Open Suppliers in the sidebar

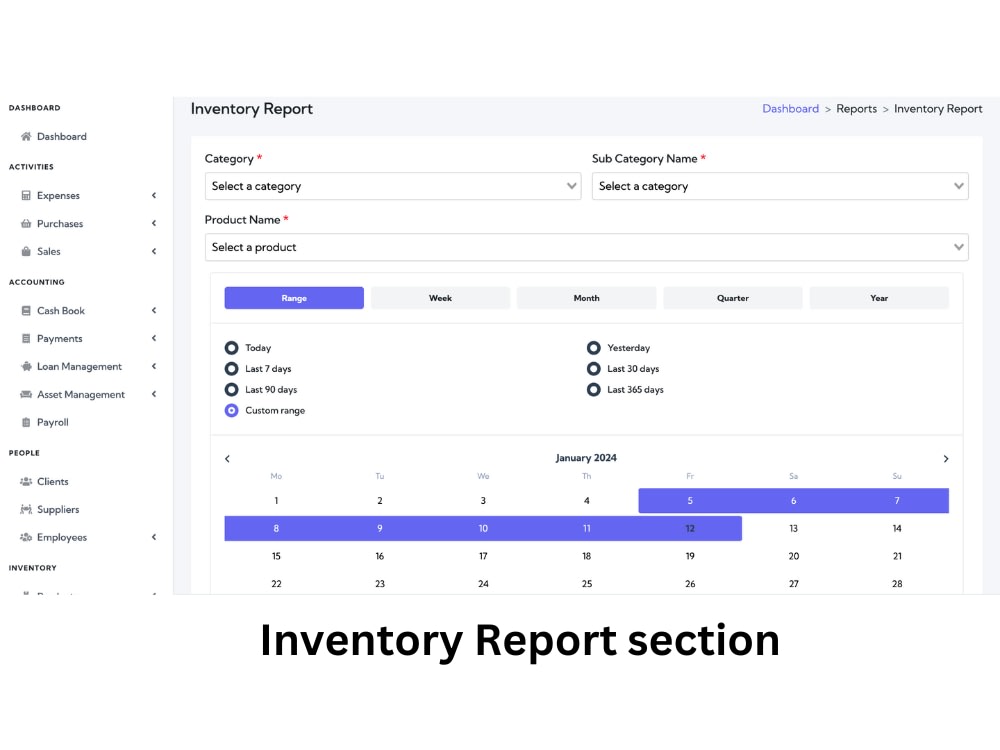coord(58,510)
